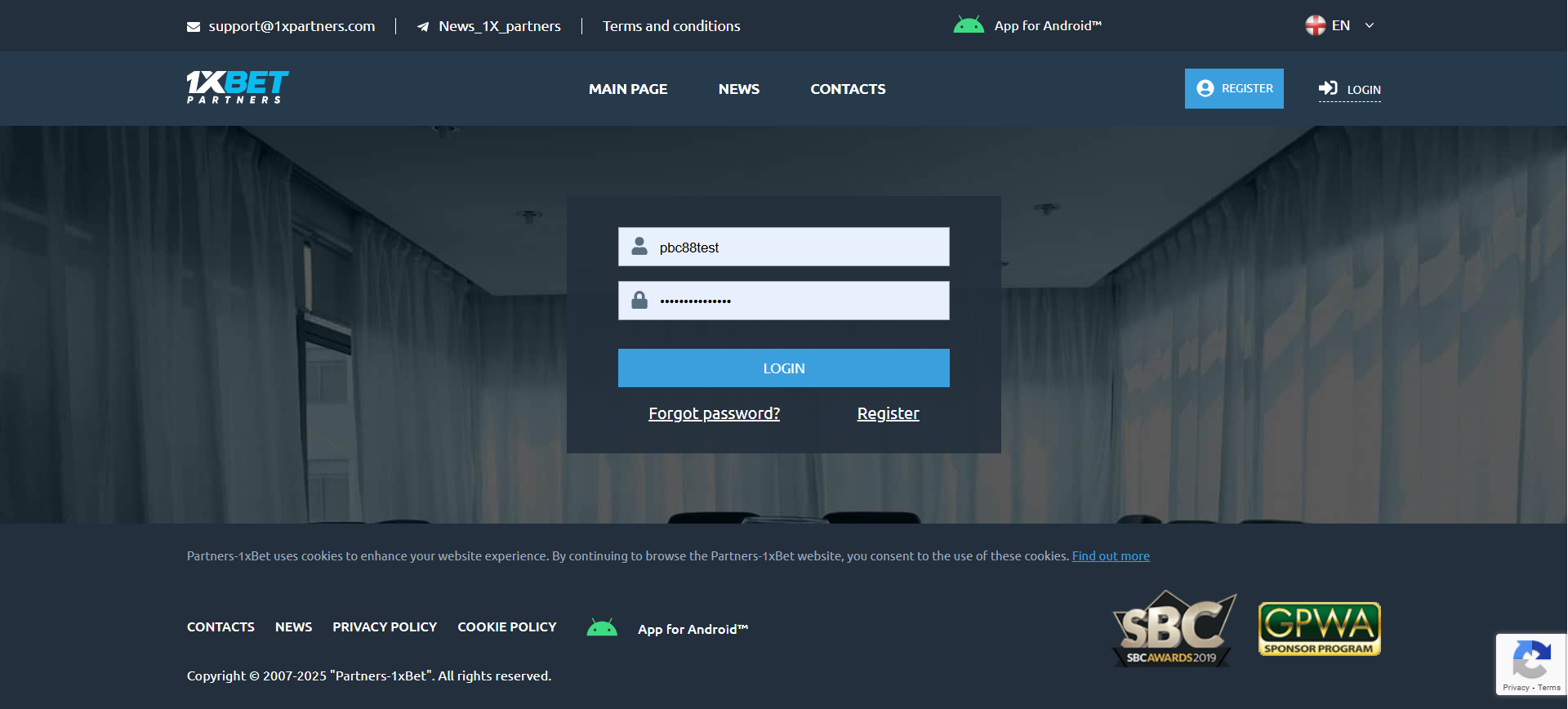Open the EN language dropdown

[x=1340, y=25]
